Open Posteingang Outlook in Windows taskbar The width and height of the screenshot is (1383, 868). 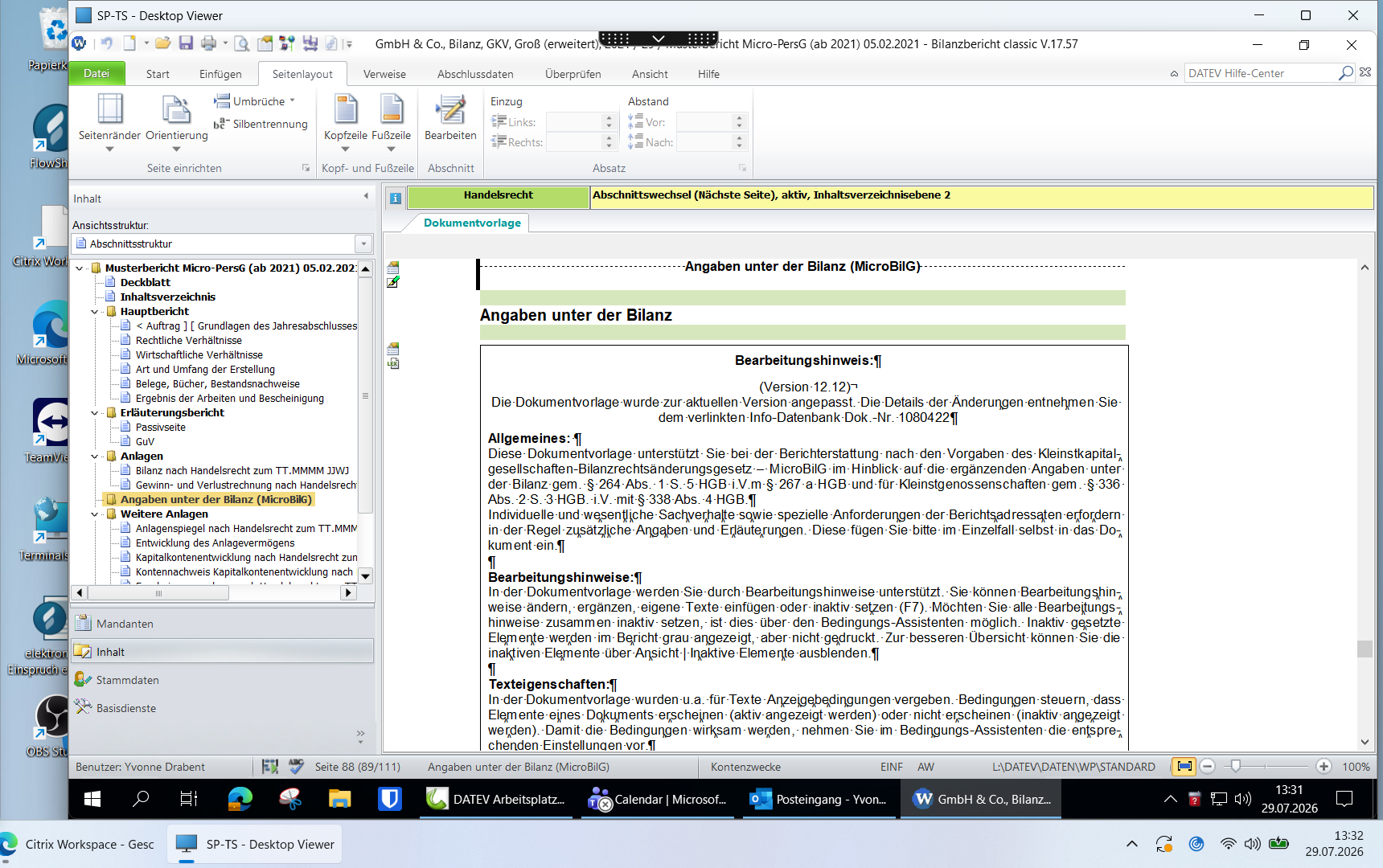818,799
